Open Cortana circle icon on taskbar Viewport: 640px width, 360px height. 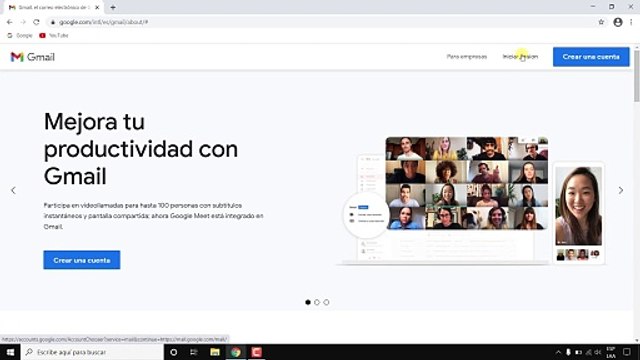[x=173, y=352]
